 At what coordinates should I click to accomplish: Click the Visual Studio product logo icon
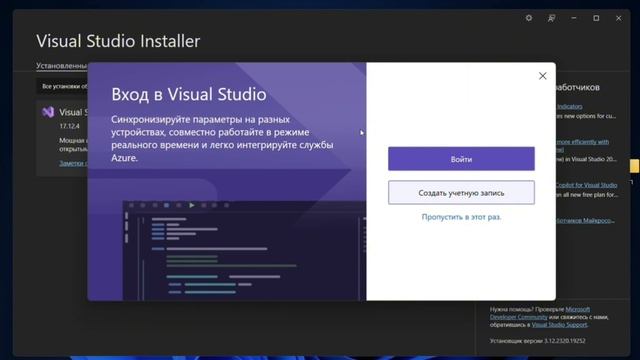[x=48, y=112]
